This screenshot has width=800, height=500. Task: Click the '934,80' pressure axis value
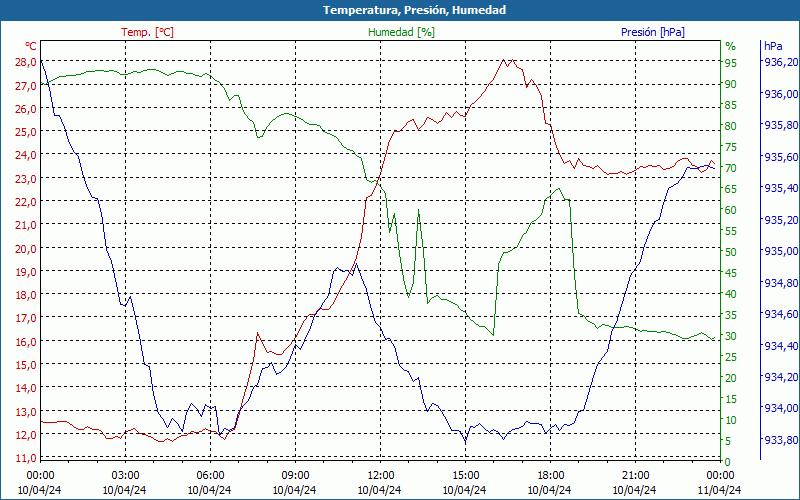780,283
